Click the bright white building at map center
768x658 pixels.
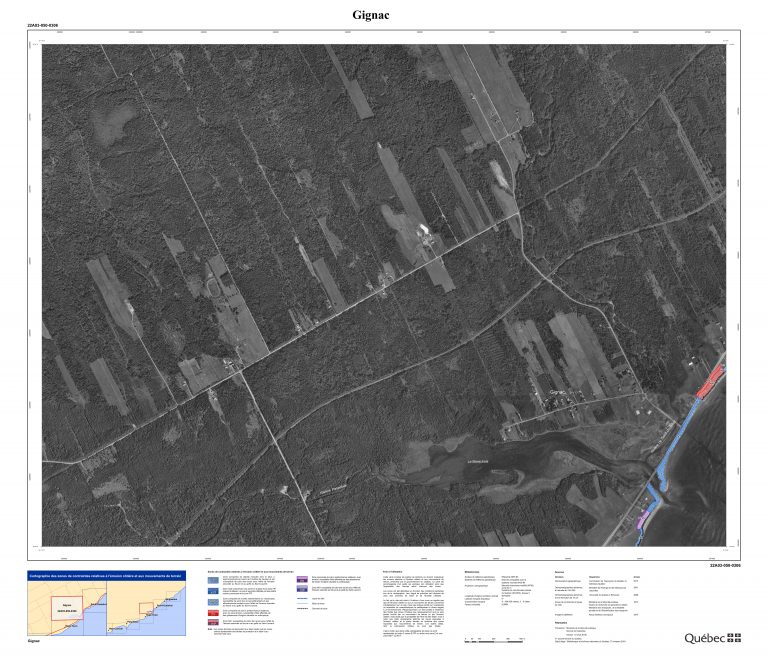[424, 229]
